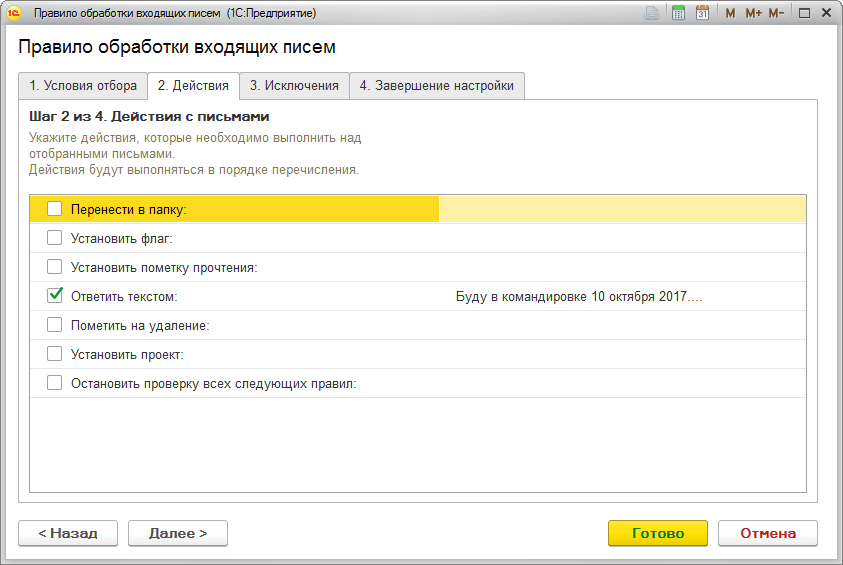Click reply text 'Буду в командировке 10 октября 2017....'
The image size is (843, 565).
click(x=579, y=297)
